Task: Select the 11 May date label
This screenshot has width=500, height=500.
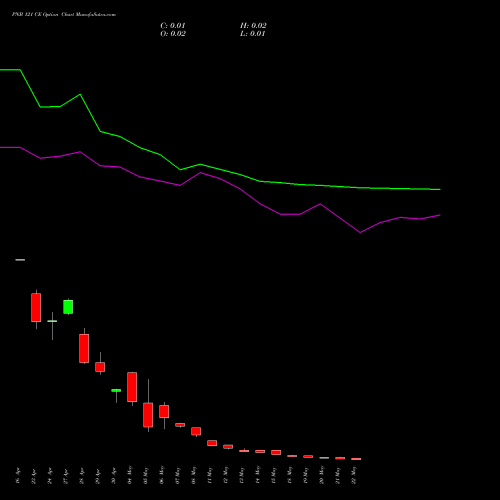Action: click(210, 476)
